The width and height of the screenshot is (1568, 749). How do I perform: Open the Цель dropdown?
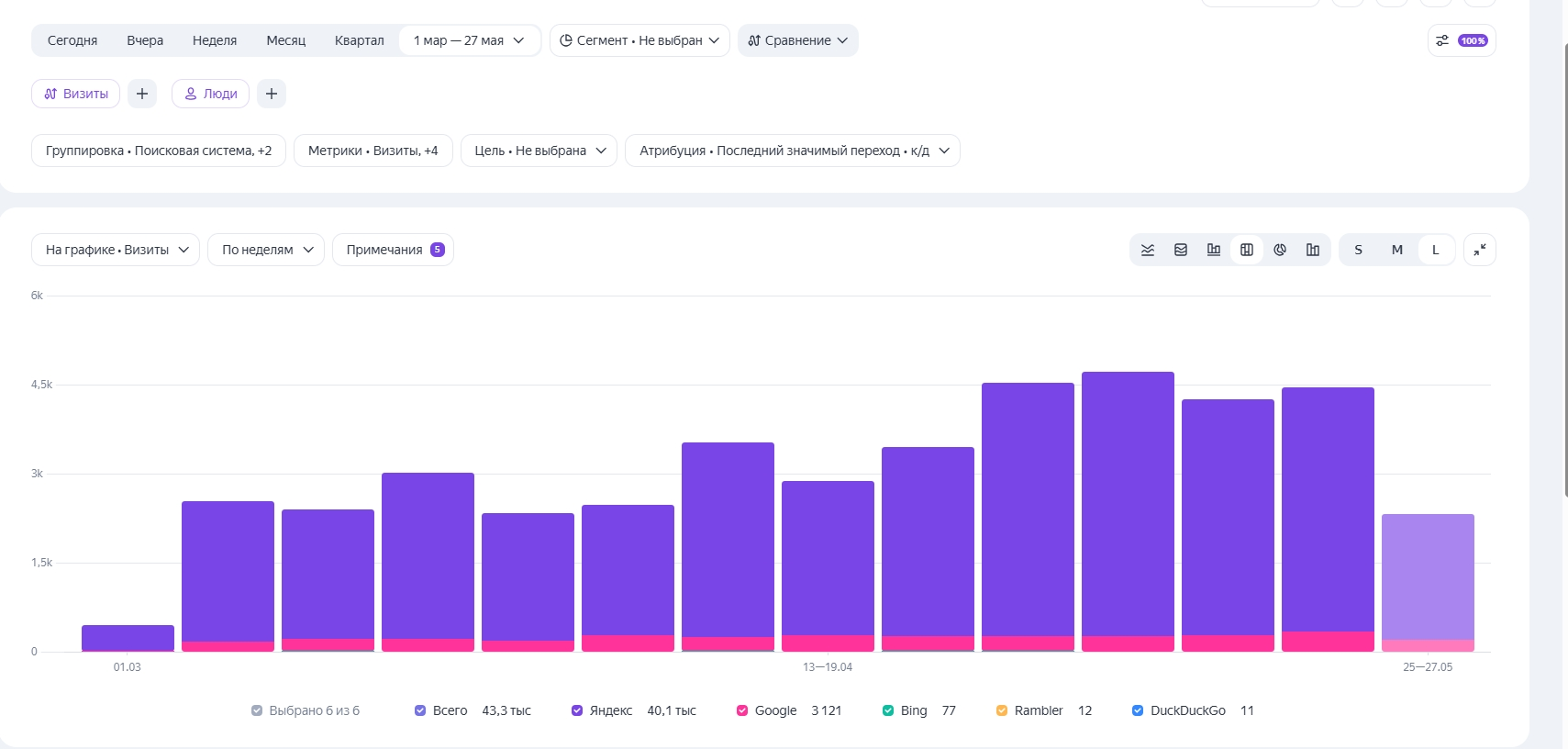540,151
